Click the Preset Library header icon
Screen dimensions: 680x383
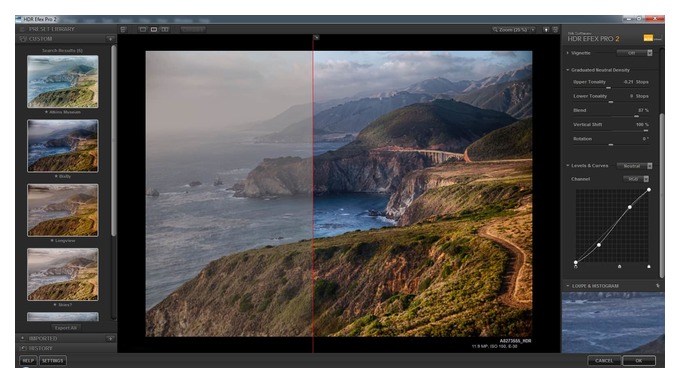pos(23,29)
